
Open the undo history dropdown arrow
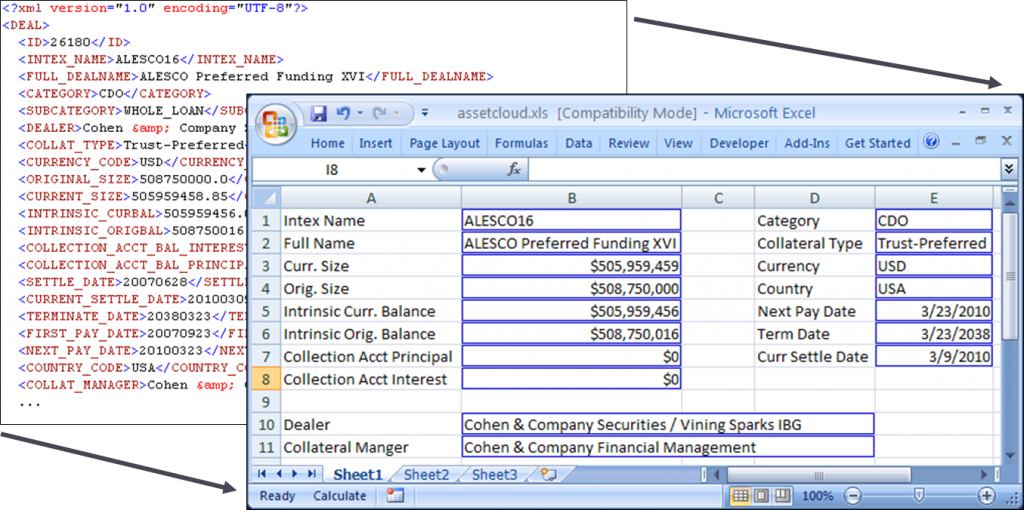click(x=360, y=114)
